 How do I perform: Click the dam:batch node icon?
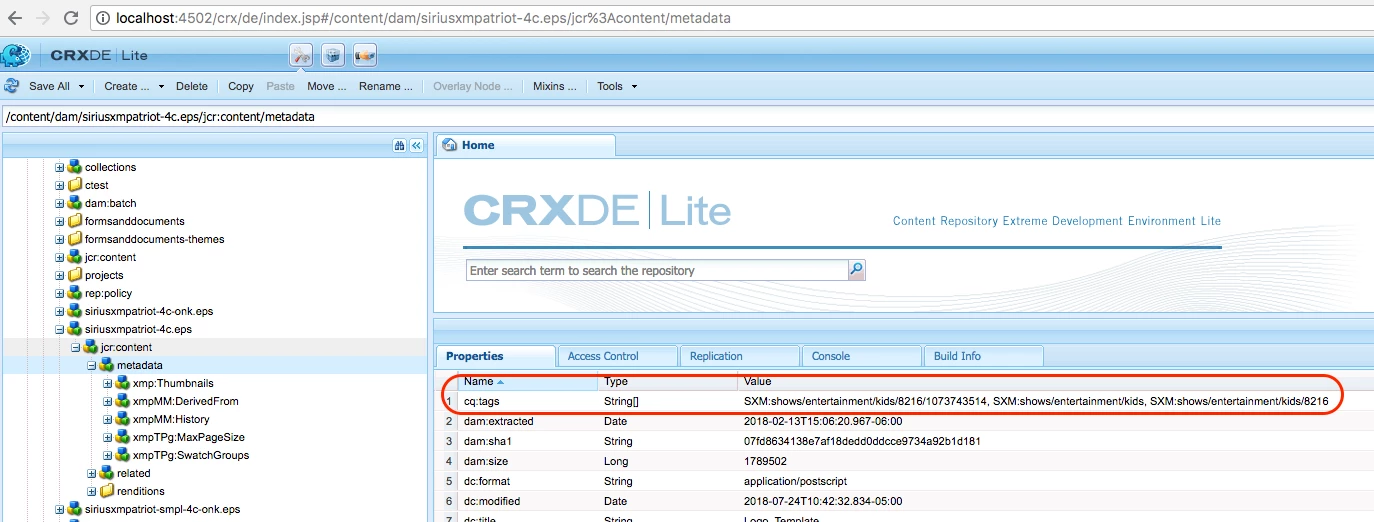pos(75,203)
